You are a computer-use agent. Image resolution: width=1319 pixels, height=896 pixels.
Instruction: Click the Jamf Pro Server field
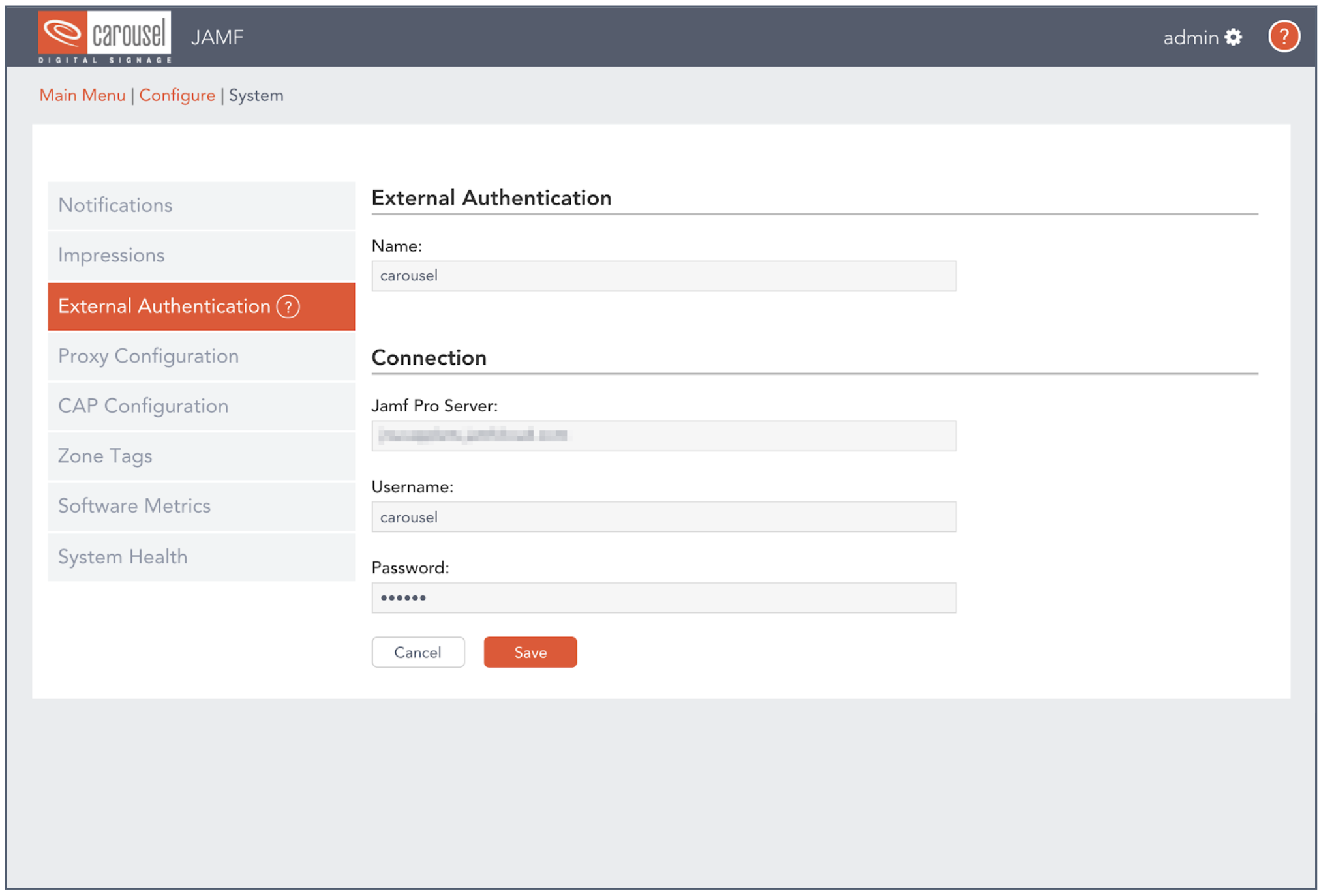pos(664,436)
